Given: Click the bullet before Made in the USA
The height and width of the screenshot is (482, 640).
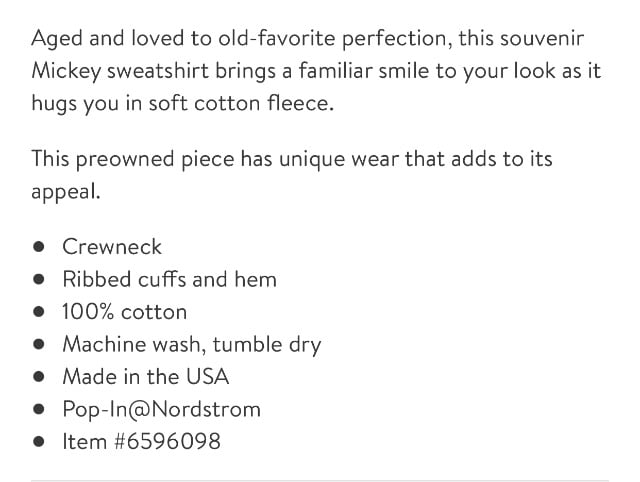Looking at the screenshot, I should click(x=39, y=376).
